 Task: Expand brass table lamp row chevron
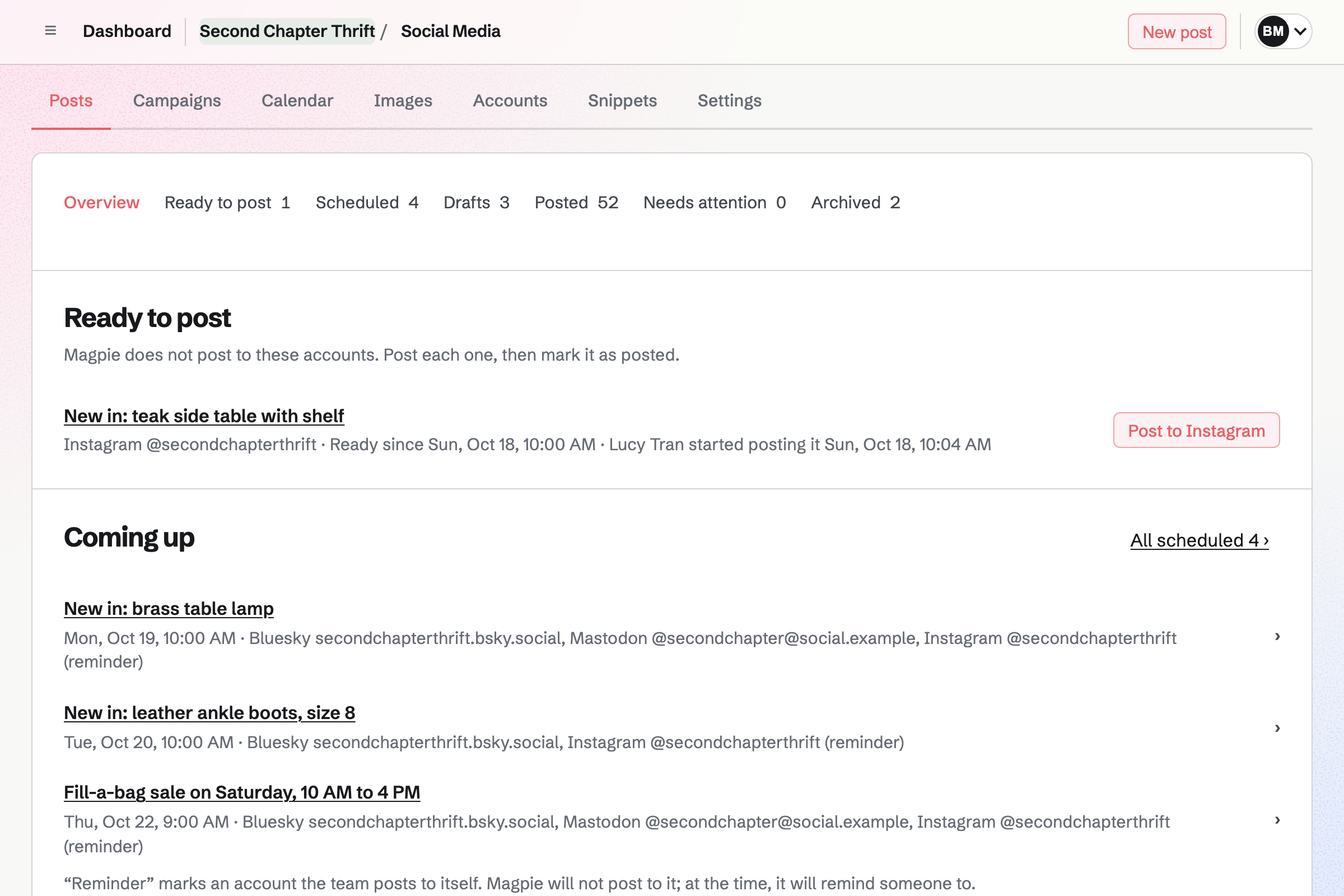1277,636
